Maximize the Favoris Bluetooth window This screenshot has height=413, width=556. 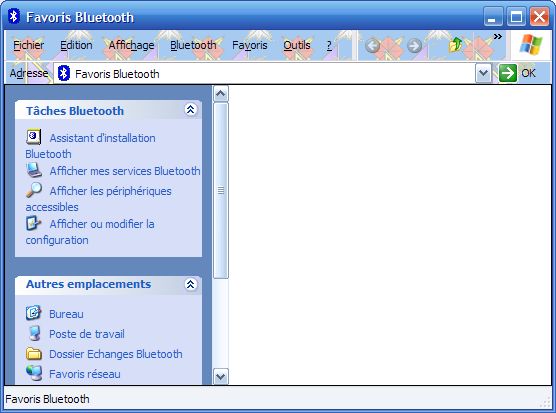[x=516, y=17]
